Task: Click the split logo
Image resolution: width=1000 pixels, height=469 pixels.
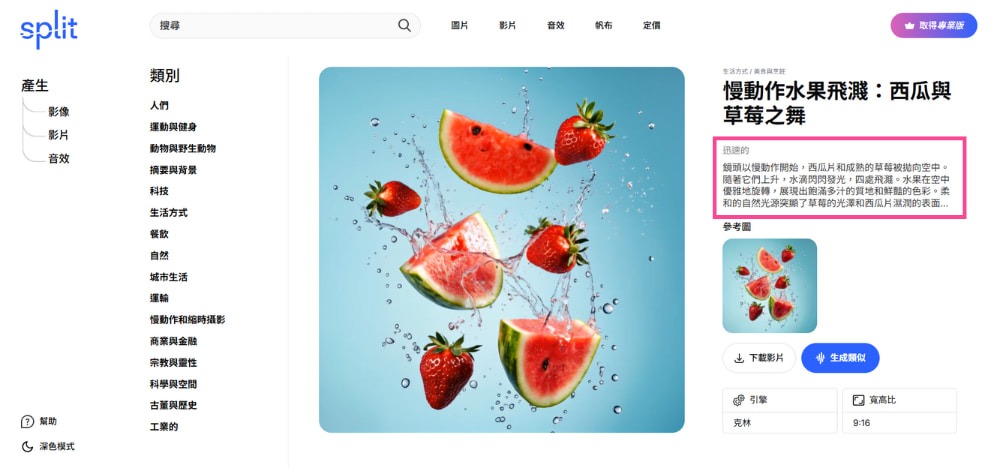Action: tap(49, 29)
